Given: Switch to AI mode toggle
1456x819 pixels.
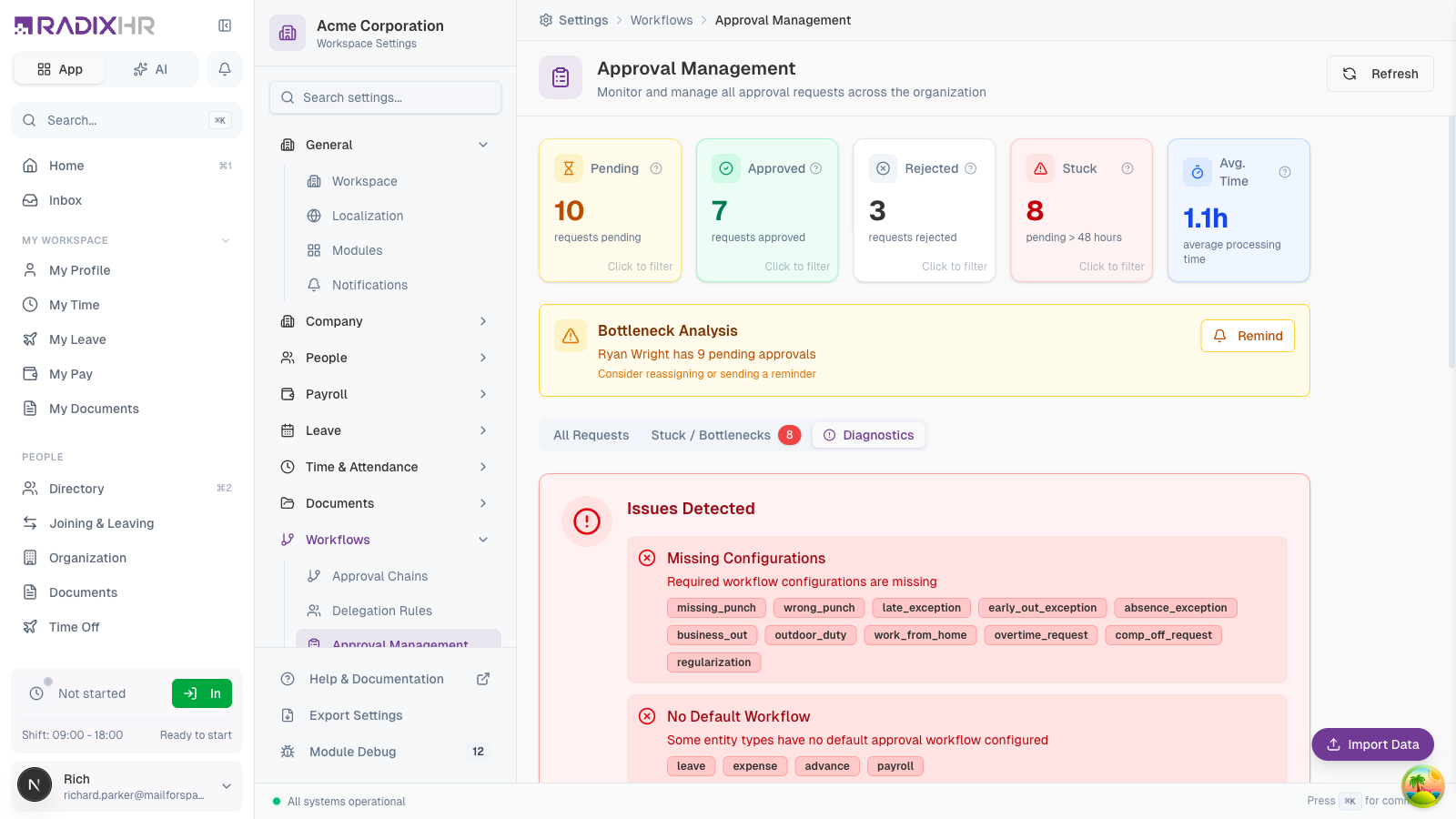Looking at the screenshot, I should pyautogui.click(x=151, y=69).
